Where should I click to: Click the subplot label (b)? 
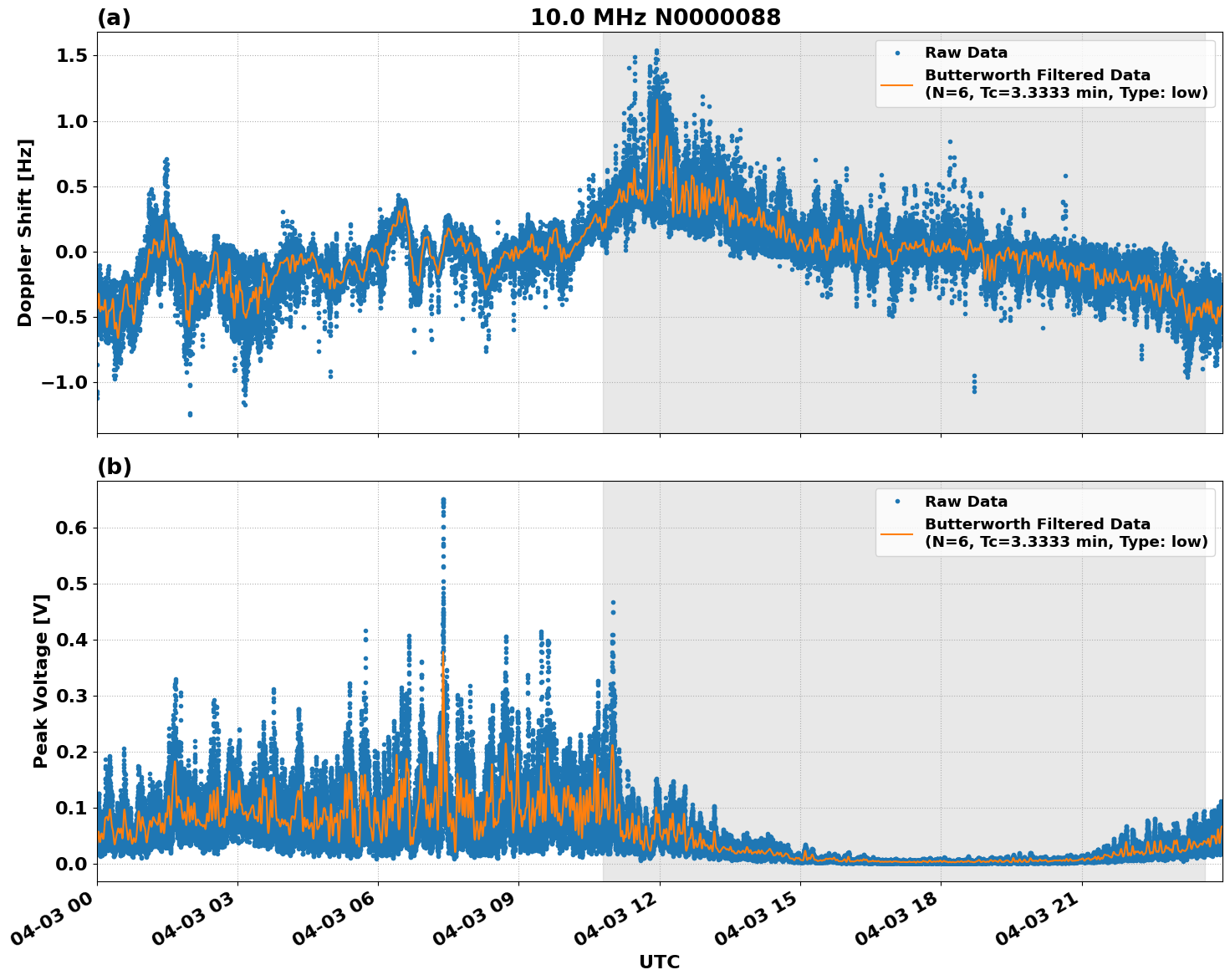pos(115,467)
